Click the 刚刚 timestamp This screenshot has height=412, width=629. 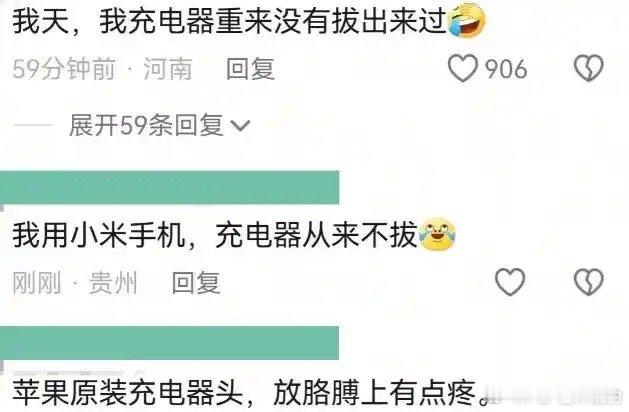point(37,282)
